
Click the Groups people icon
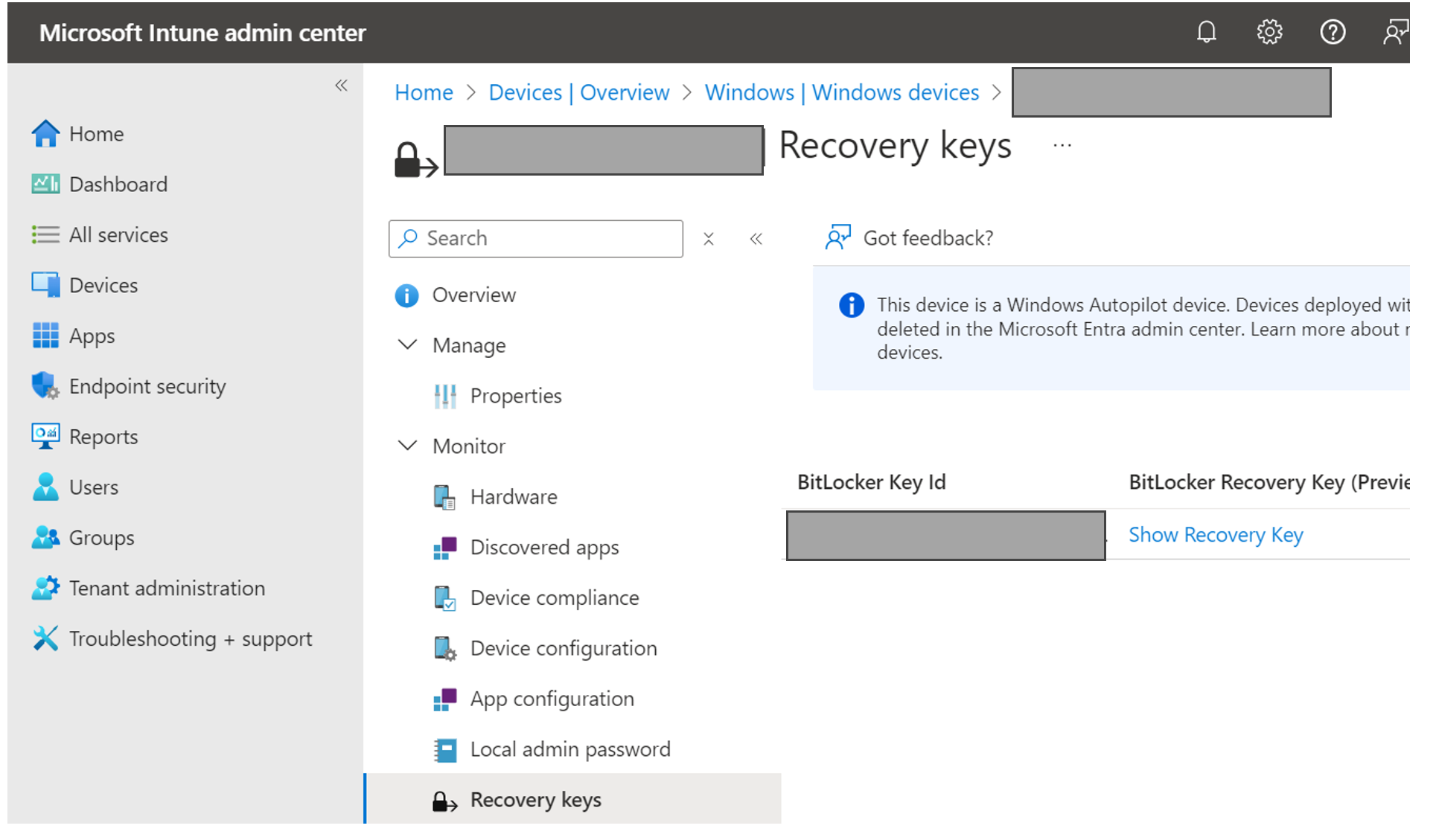(x=45, y=538)
